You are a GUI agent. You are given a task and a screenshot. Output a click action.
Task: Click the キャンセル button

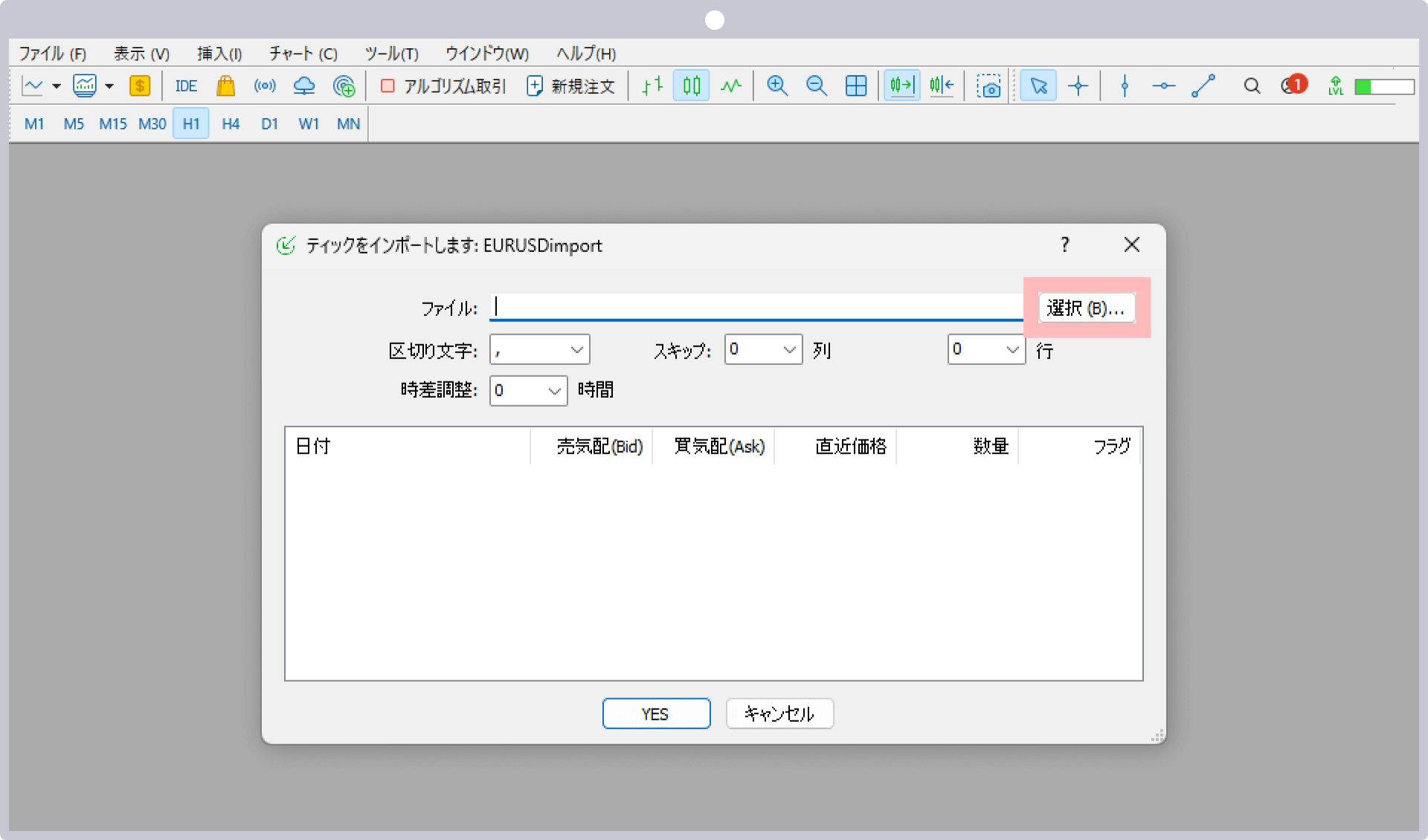(779, 714)
